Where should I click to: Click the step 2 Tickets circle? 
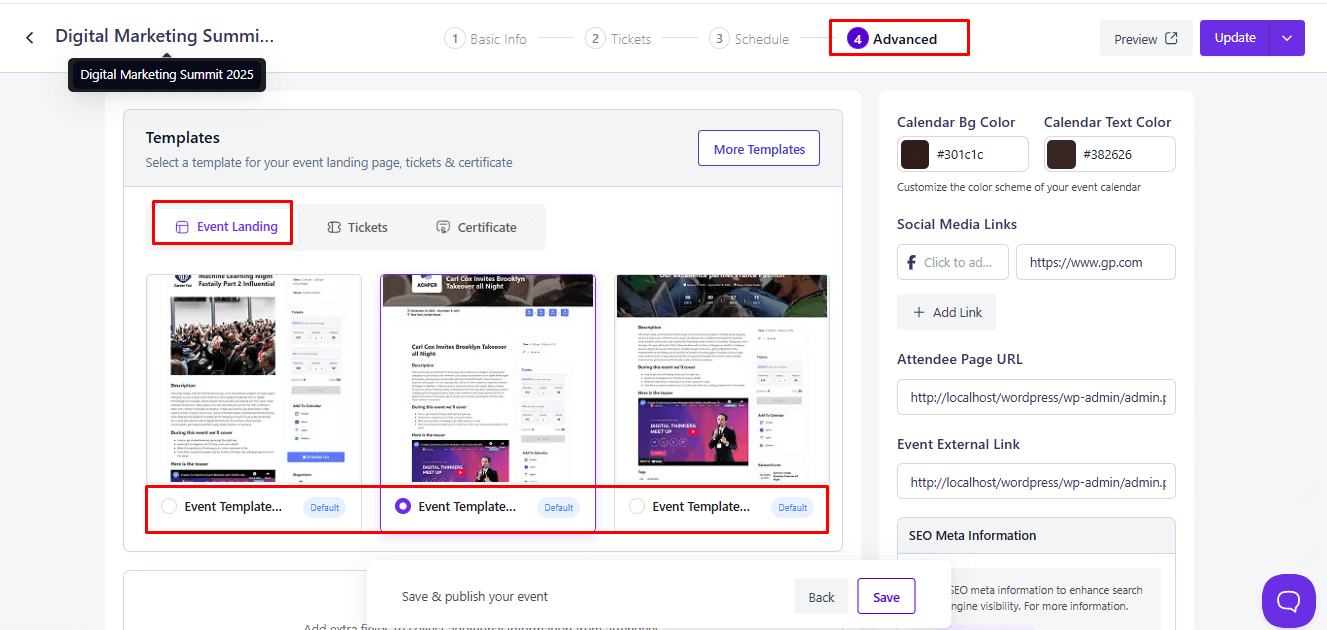(x=596, y=39)
